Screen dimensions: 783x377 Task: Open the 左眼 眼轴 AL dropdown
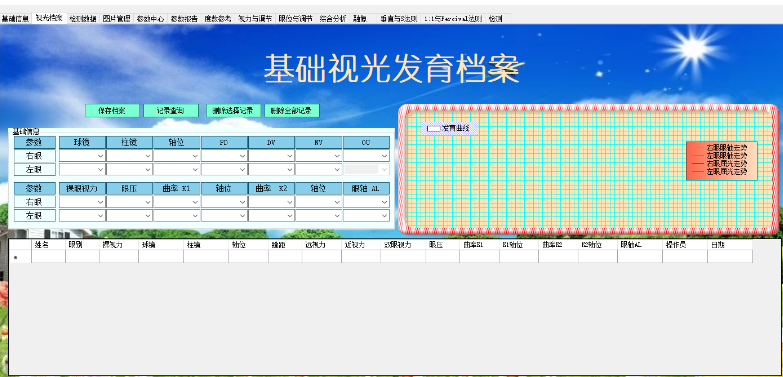click(x=384, y=215)
